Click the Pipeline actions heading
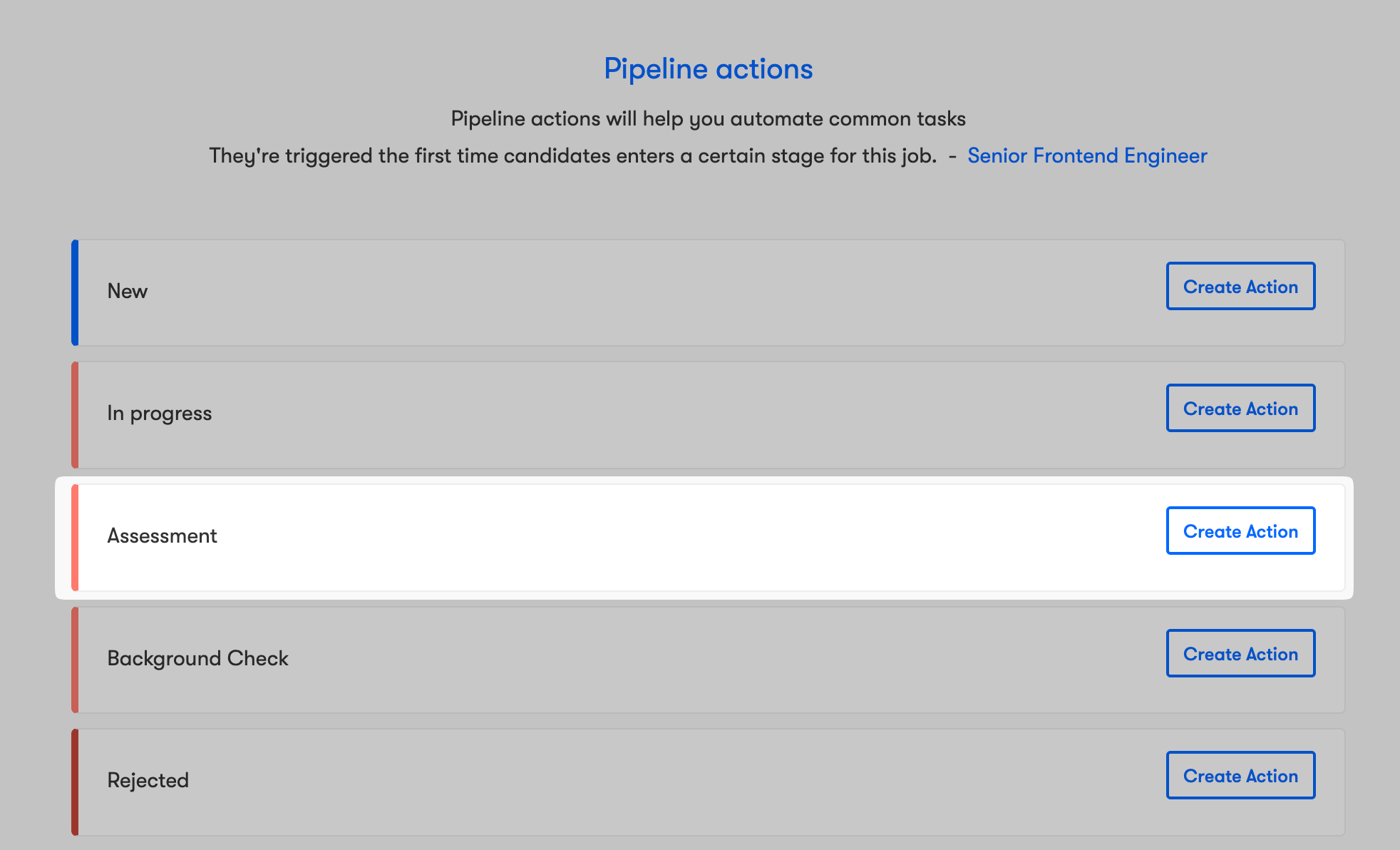Screen dimensions: 1400x850 click(708, 69)
